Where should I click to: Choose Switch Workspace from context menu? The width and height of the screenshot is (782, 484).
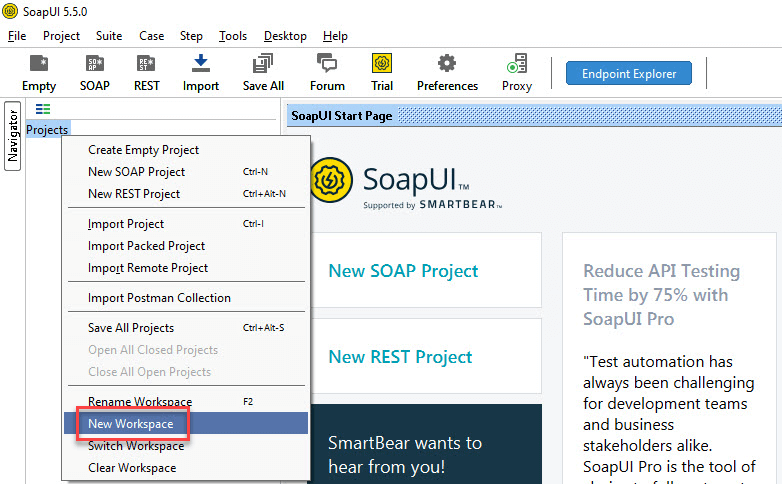[x=136, y=446]
